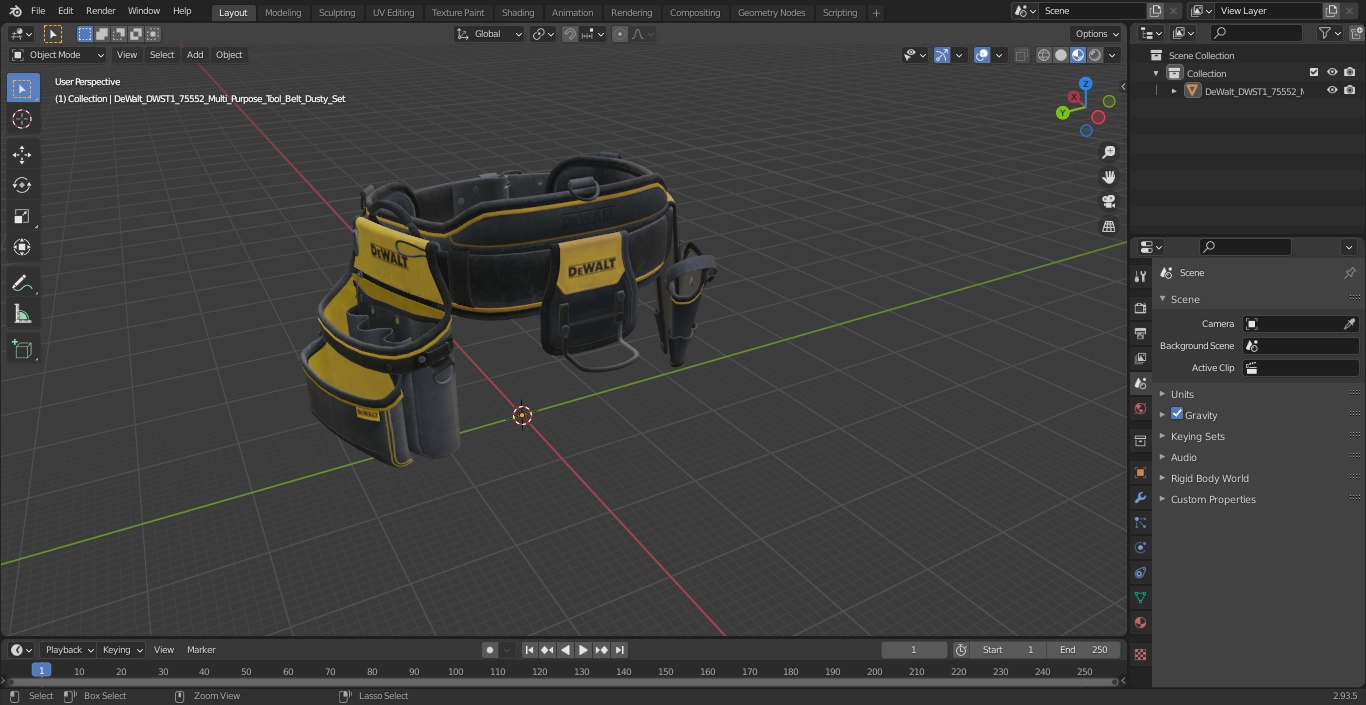The height and width of the screenshot is (705, 1366).
Task: Open the Tool properties tab
Action: (x=1140, y=277)
